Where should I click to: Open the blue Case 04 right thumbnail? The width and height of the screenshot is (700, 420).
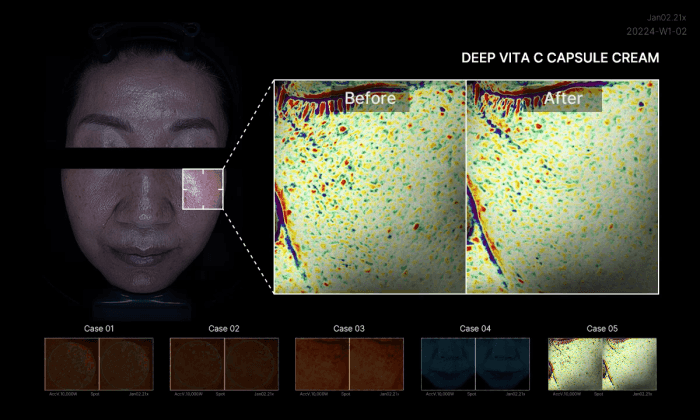coord(503,359)
